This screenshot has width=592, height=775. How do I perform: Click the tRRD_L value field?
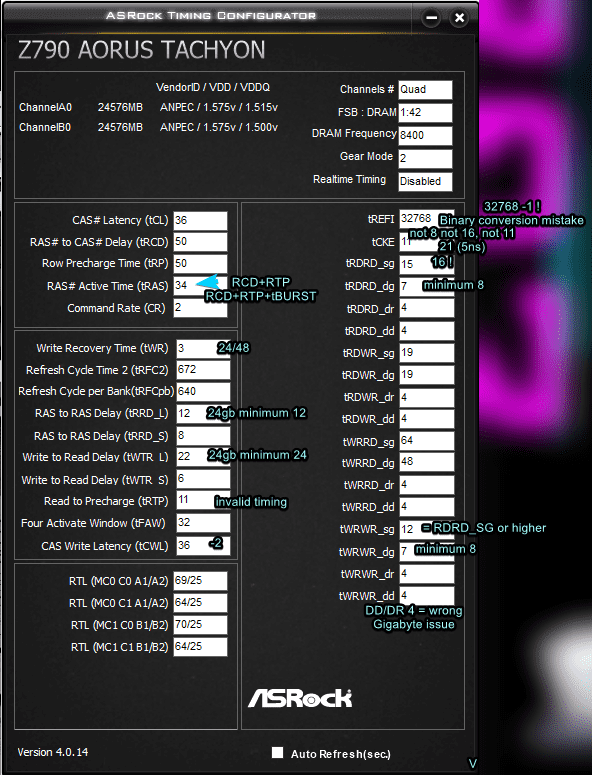(203, 414)
